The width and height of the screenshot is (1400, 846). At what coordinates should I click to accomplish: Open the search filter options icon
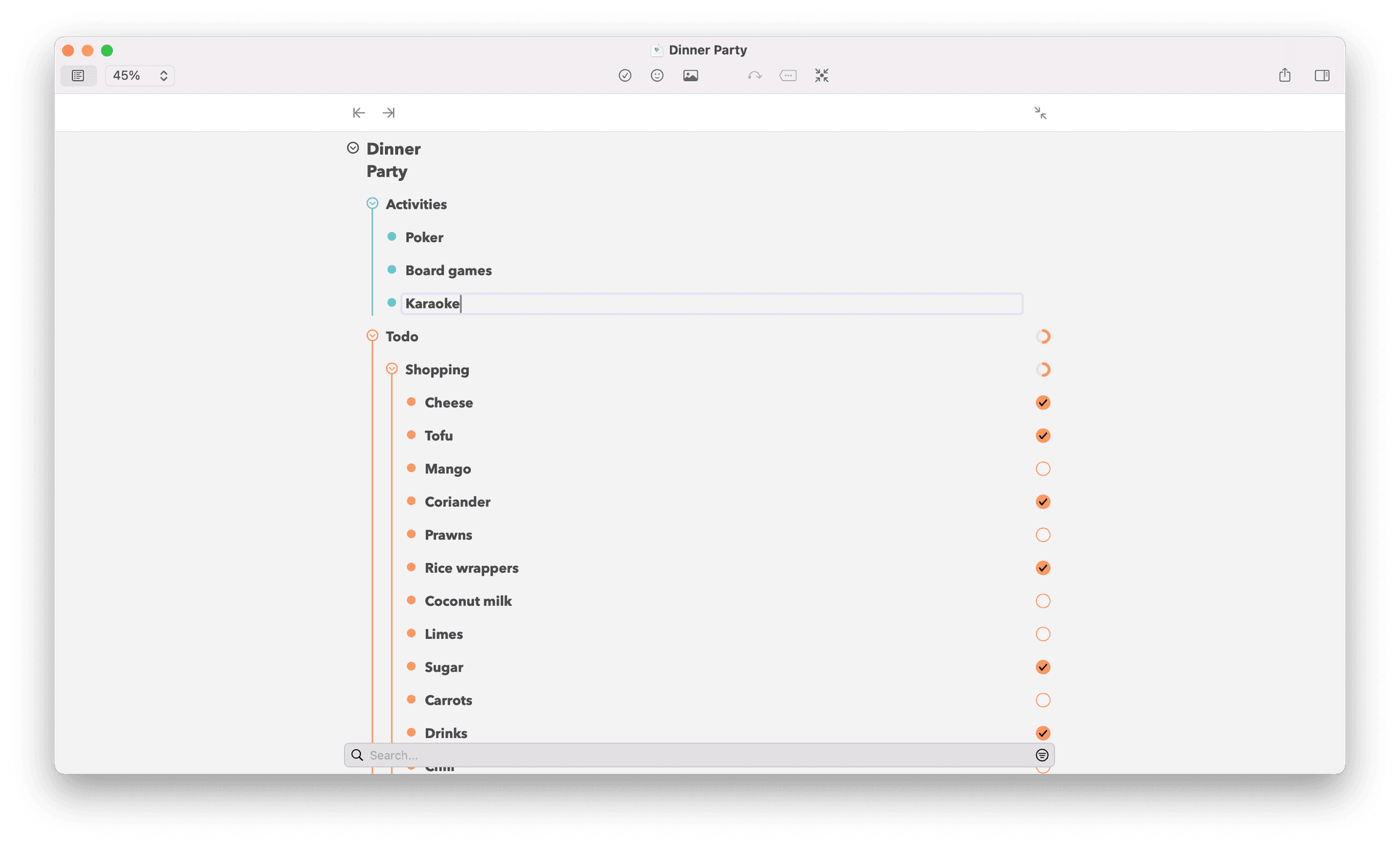click(1042, 755)
